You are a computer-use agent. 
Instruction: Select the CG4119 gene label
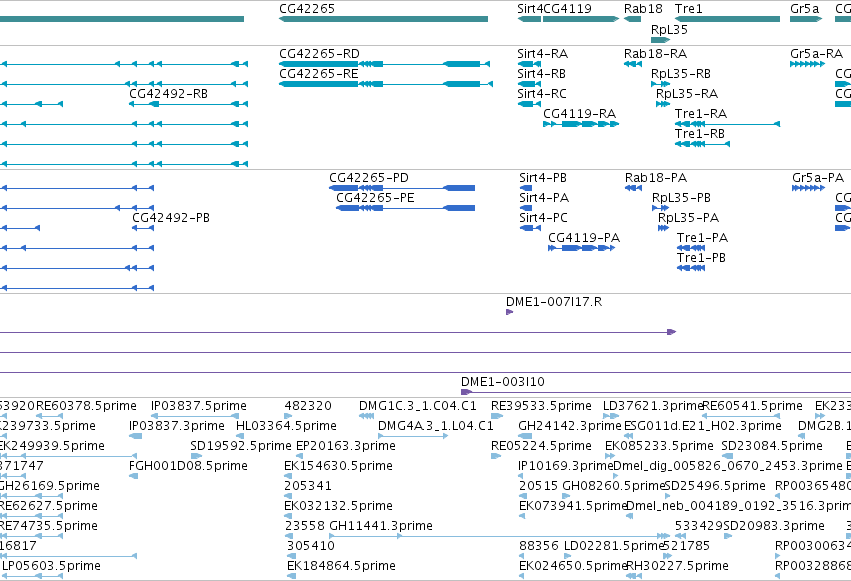point(567,9)
